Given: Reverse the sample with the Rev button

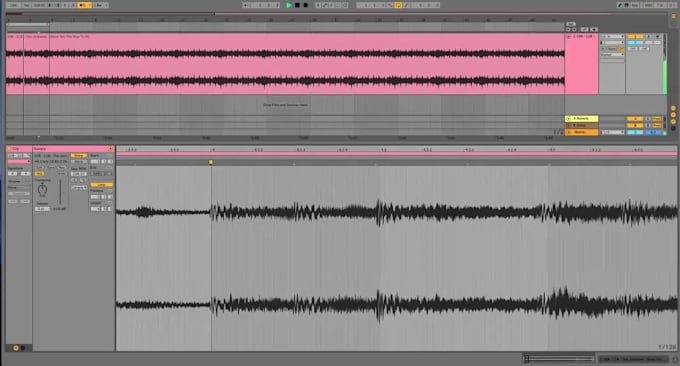Looking at the screenshot, I should pos(62,167).
